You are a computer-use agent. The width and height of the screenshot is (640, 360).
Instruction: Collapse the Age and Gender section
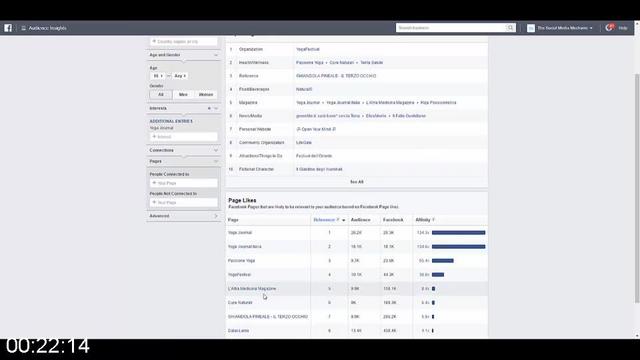pos(216,55)
